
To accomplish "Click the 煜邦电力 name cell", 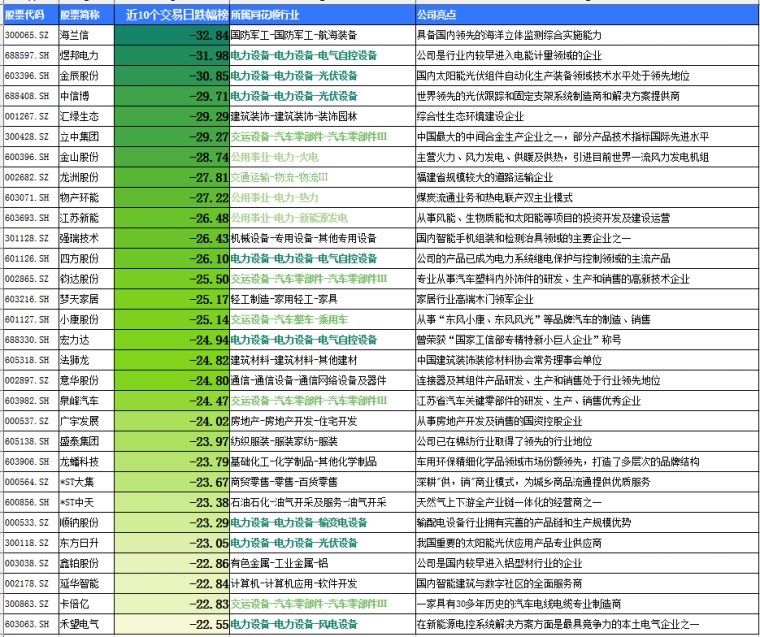I will [86, 56].
